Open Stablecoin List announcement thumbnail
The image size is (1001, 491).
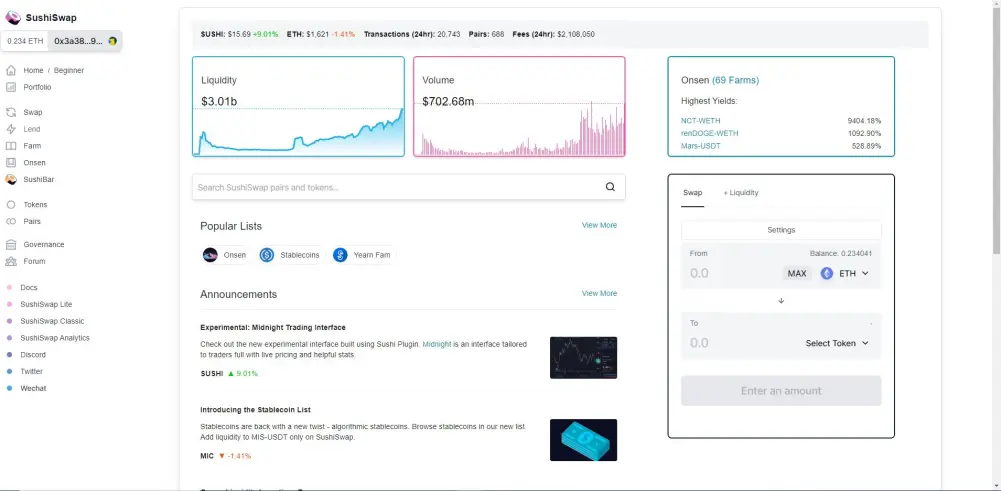pos(583,440)
